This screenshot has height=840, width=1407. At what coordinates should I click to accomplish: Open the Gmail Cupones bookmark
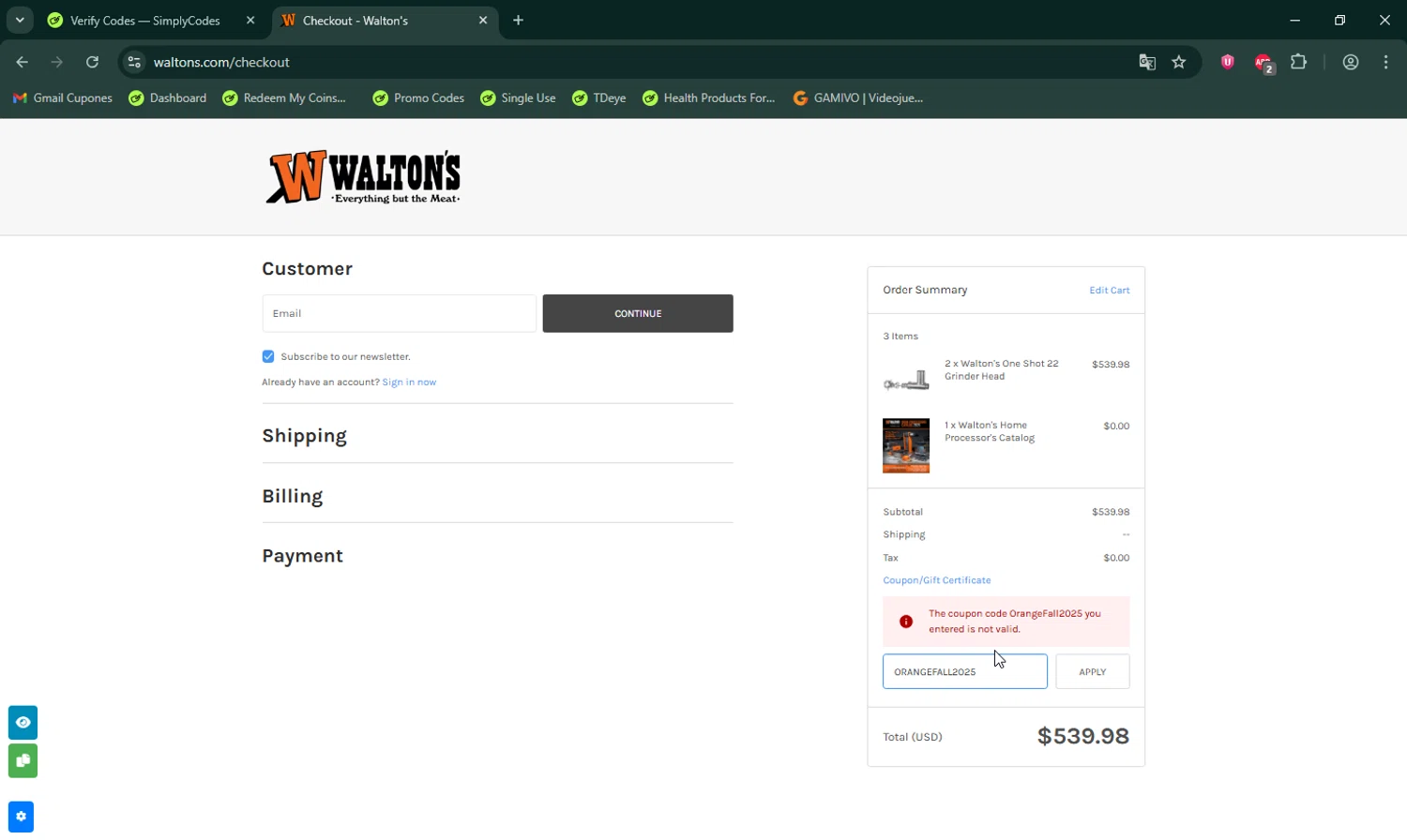[x=62, y=97]
